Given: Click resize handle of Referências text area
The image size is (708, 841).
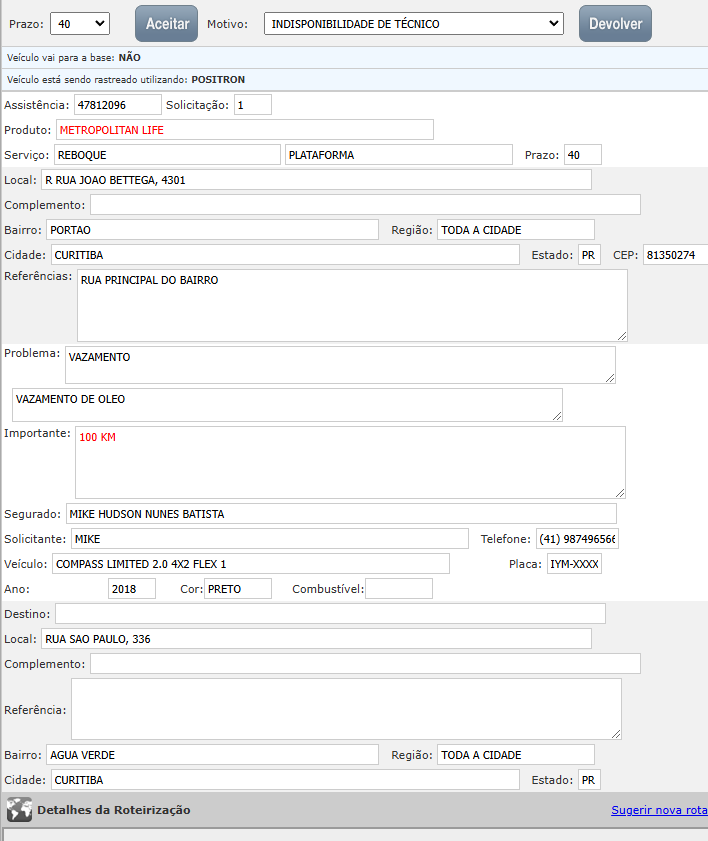Looking at the screenshot, I should click(622, 336).
